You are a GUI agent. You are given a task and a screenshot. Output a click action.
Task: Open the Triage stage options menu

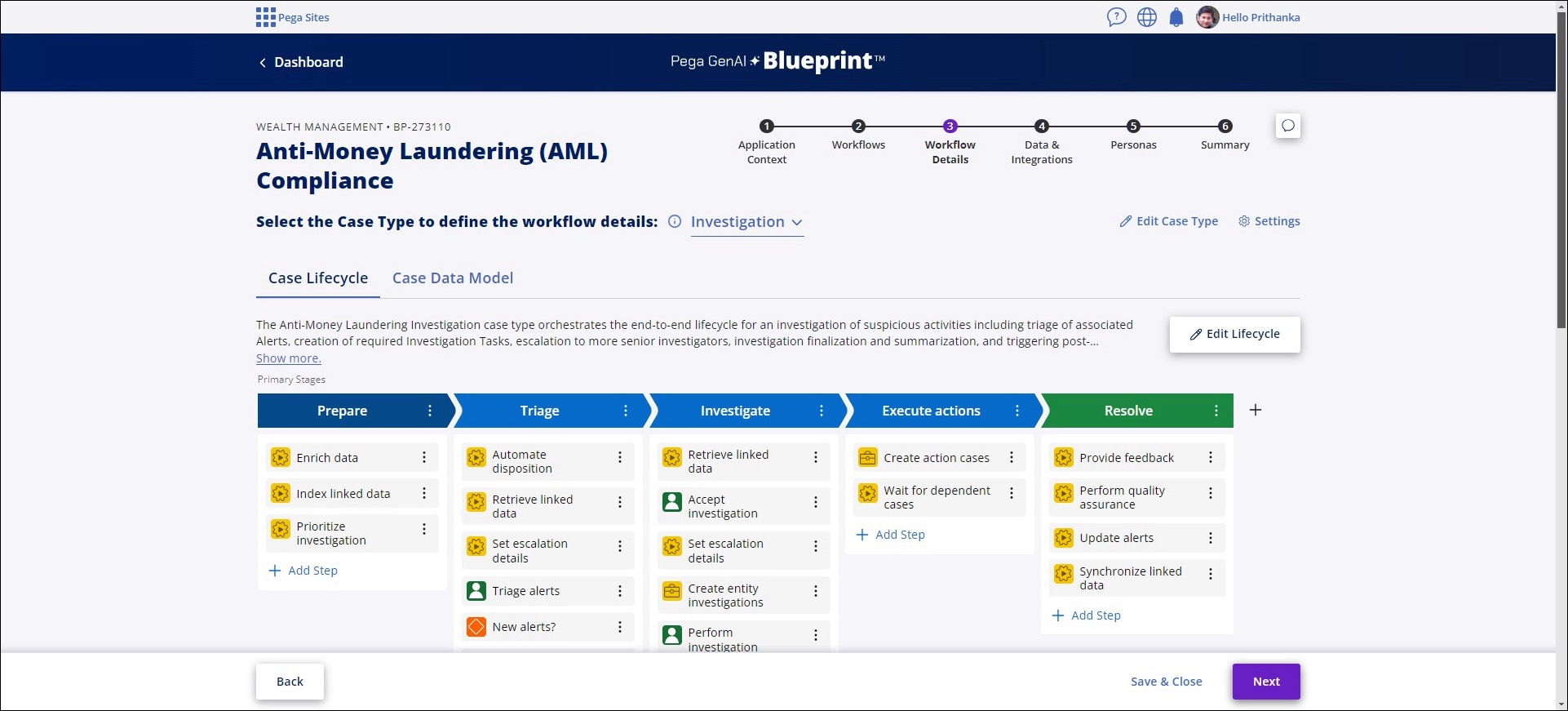pos(626,411)
